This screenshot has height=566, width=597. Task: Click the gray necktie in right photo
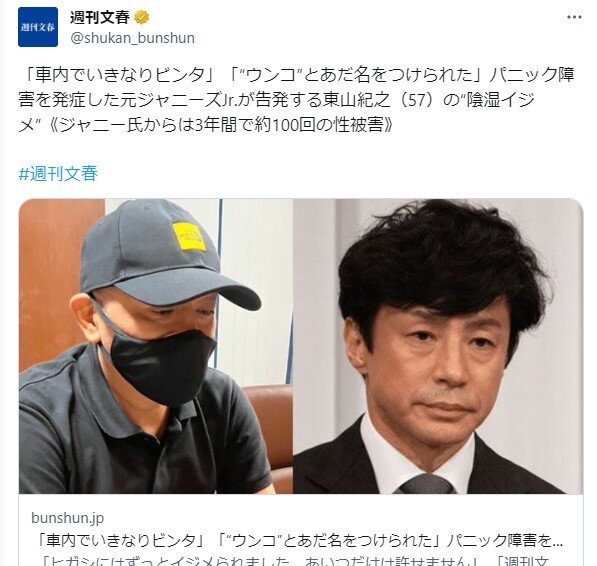(425, 485)
